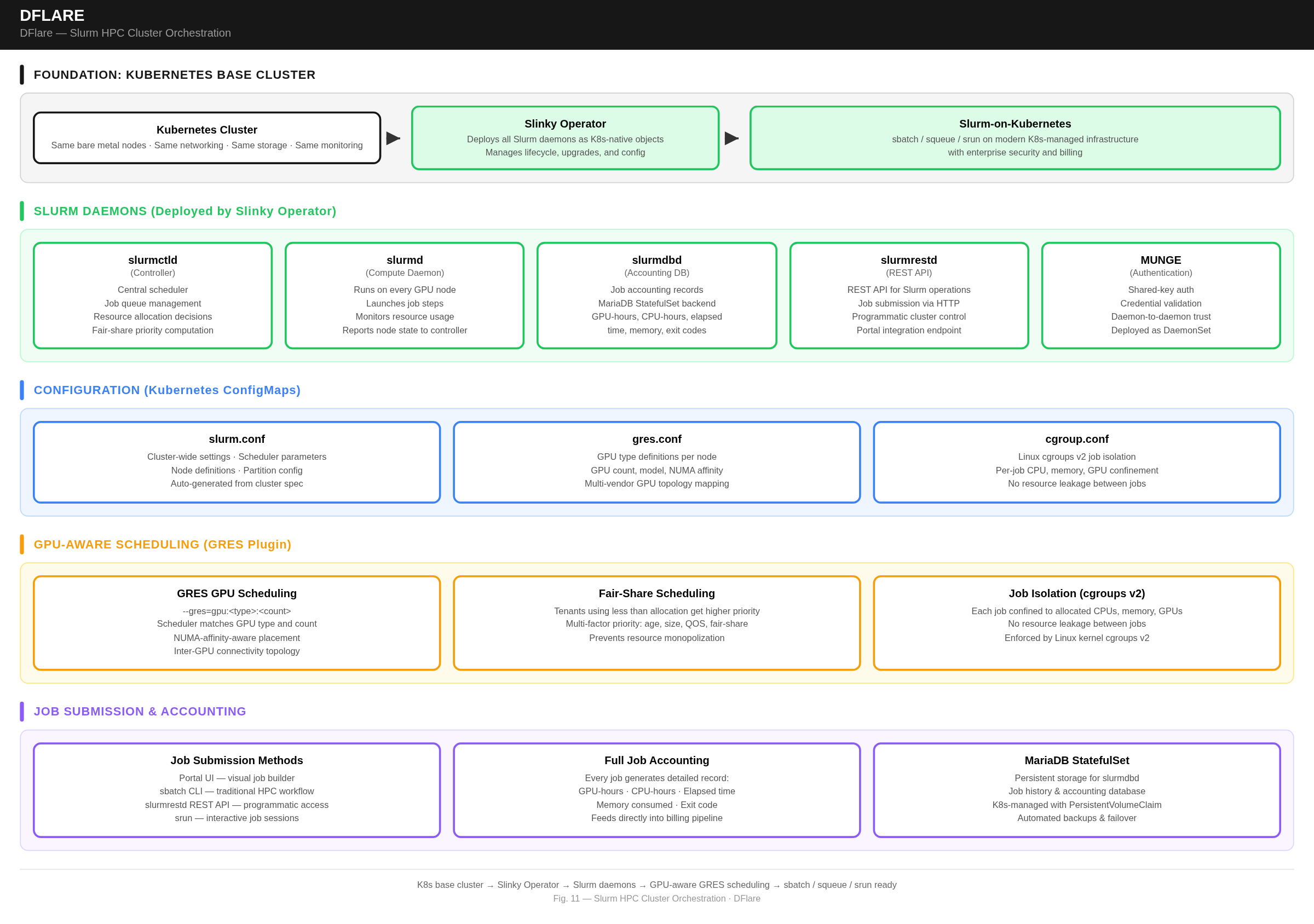1314x924 pixels.
Task: Collapse the CONFIGURATION ConfigMaps section
Action: point(167,390)
